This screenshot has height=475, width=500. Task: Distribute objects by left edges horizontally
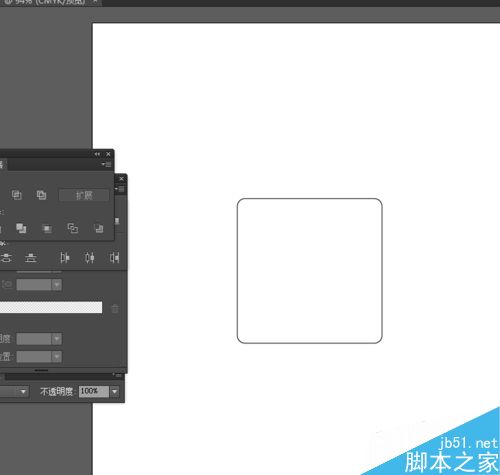tap(65, 257)
